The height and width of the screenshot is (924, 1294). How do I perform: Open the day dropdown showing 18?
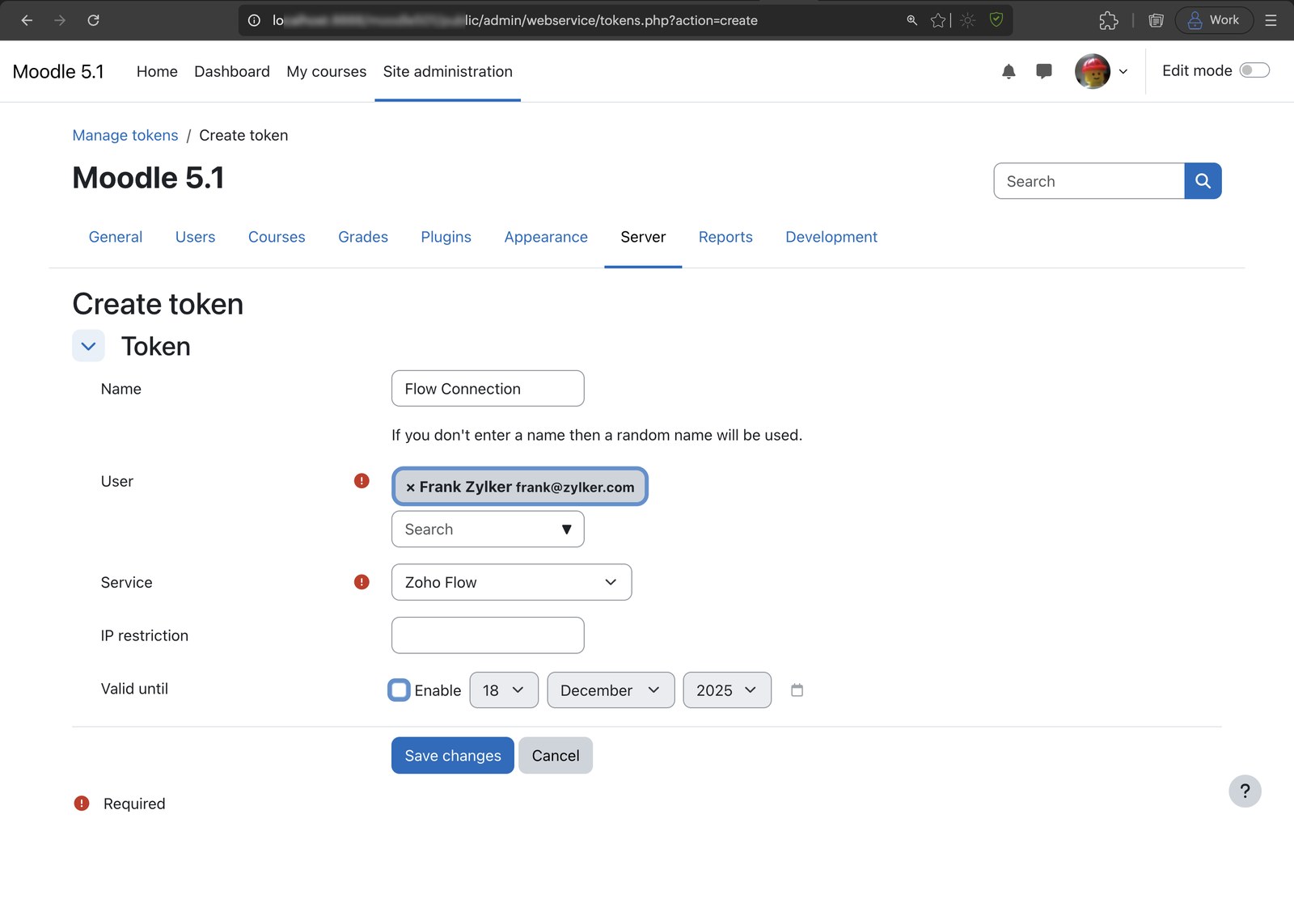(504, 690)
